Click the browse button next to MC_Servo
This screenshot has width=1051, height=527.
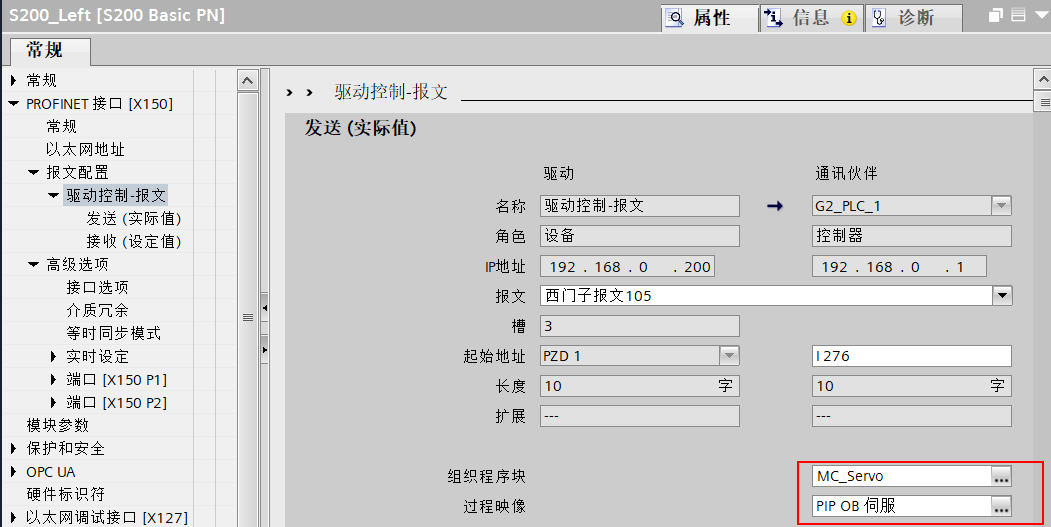click(x=1001, y=476)
